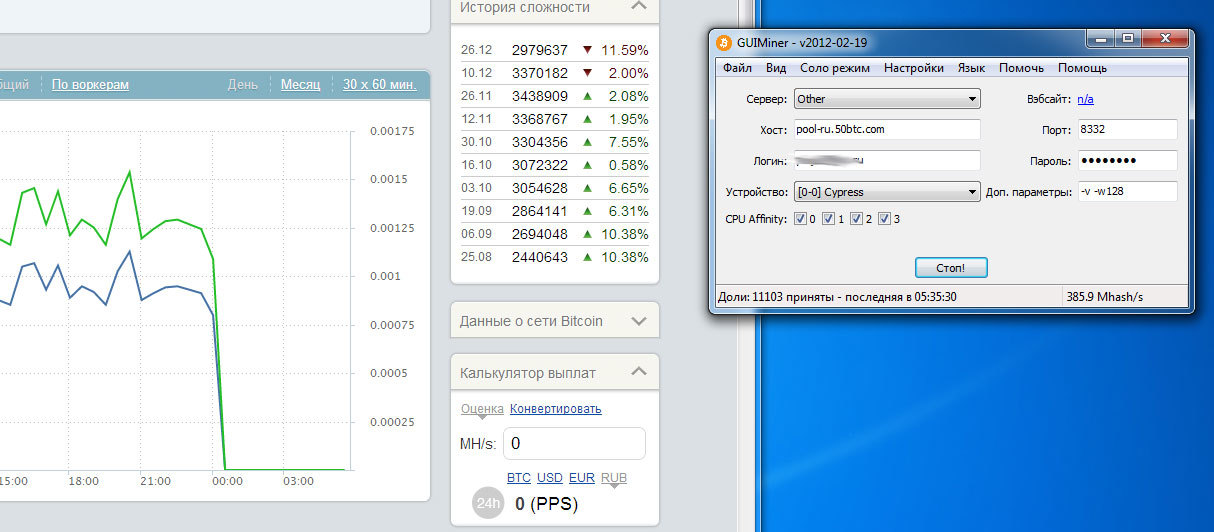Viewport: 1214px width, 532px height.
Task: Click difficulty value 2694048 for 06.09
Action: coord(540,234)
